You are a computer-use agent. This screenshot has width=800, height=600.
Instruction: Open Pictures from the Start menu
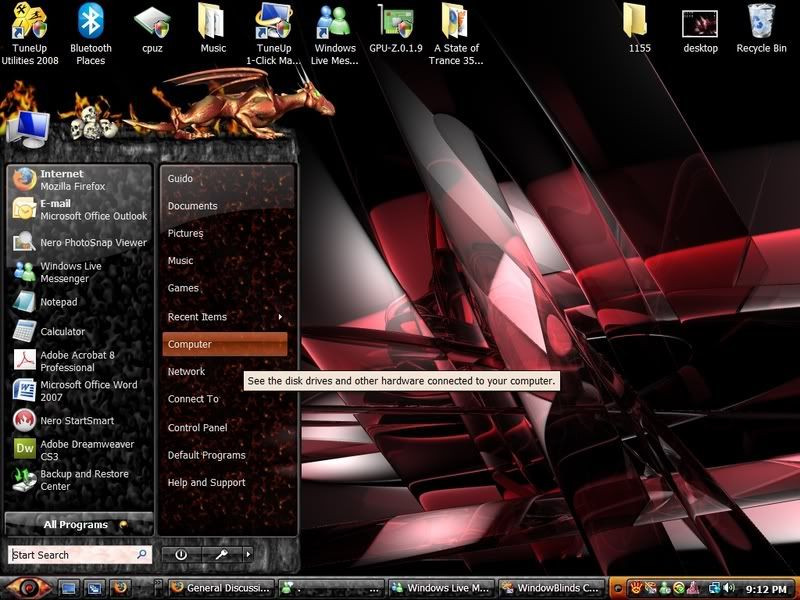click(225, 233)
